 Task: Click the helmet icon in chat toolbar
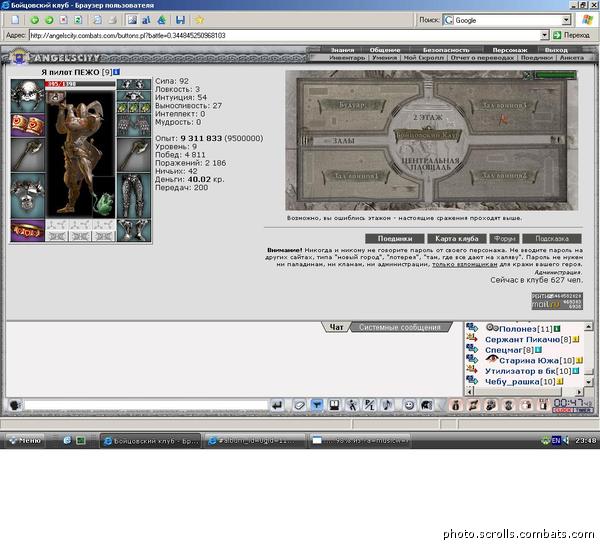click(x=427, y=405)
